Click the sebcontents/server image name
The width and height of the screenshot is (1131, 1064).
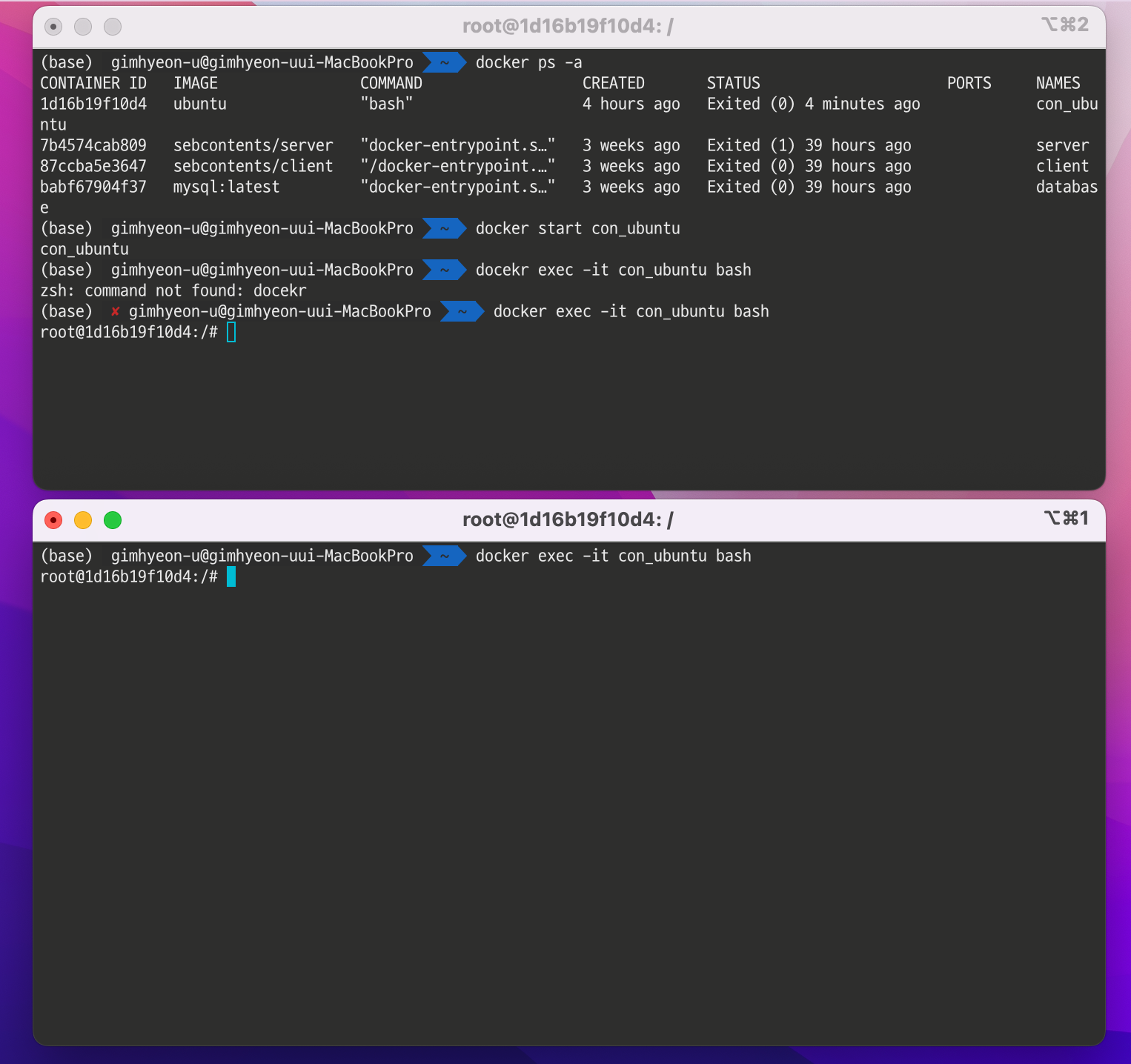pos(253,145)
